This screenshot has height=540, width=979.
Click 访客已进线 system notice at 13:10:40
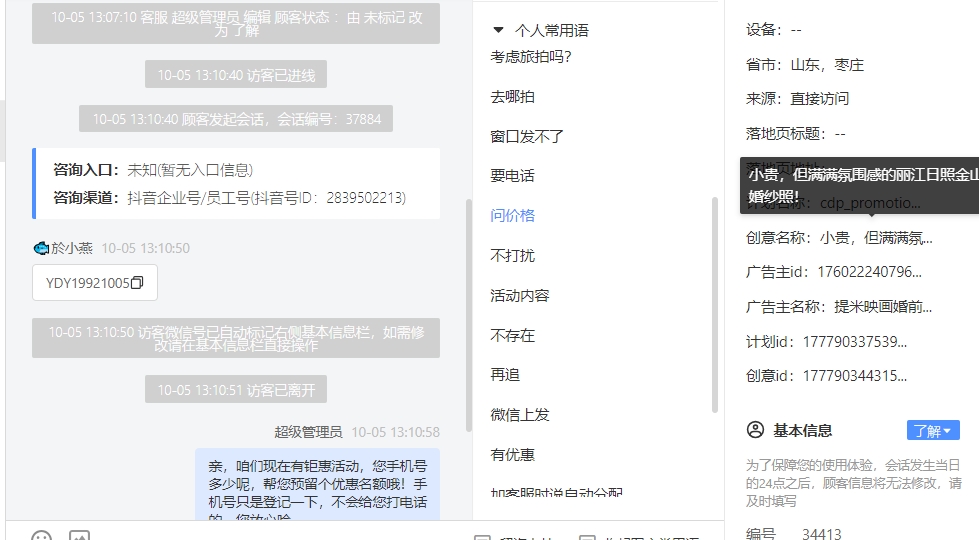coord(236,75)
